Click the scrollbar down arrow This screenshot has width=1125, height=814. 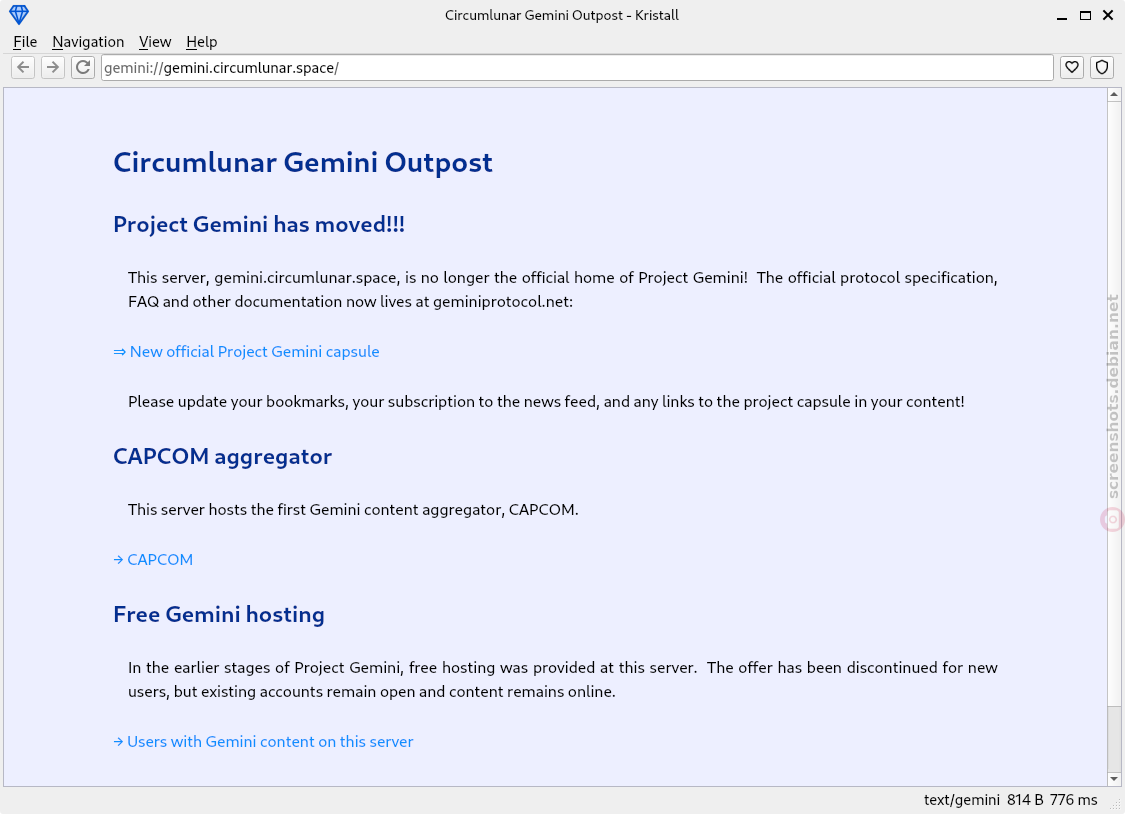[x=1114, y=779]
